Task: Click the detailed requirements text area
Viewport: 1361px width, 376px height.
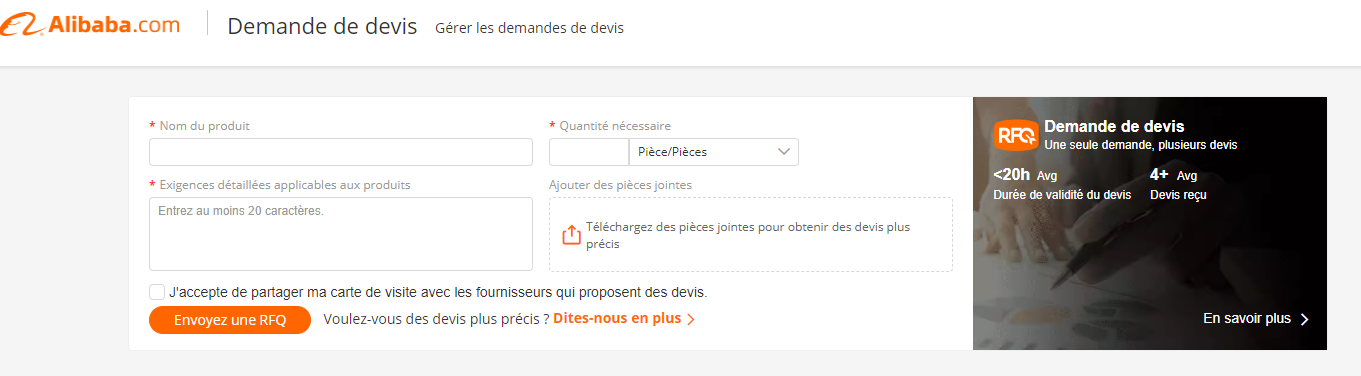Action: coord(341,234)
